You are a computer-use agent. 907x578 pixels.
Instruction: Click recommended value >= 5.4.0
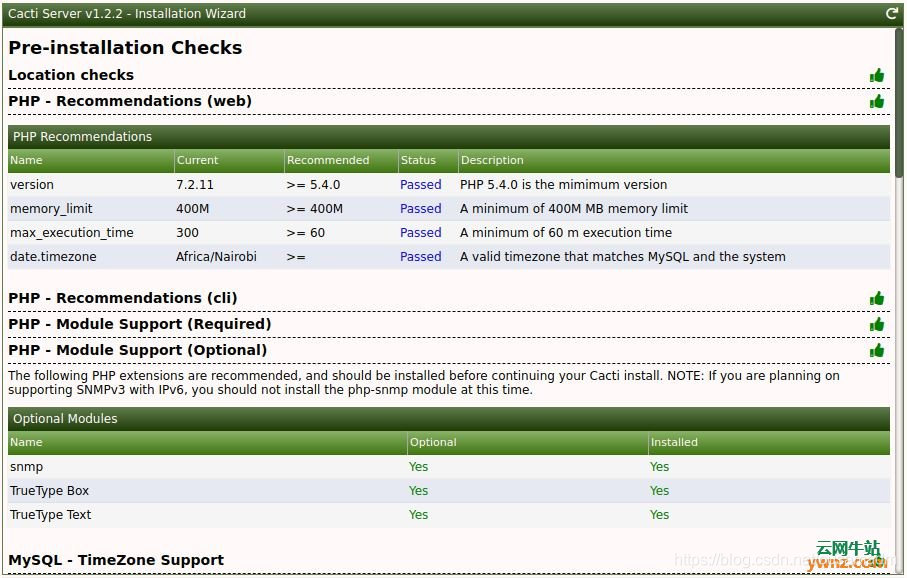tap(314, 185)
